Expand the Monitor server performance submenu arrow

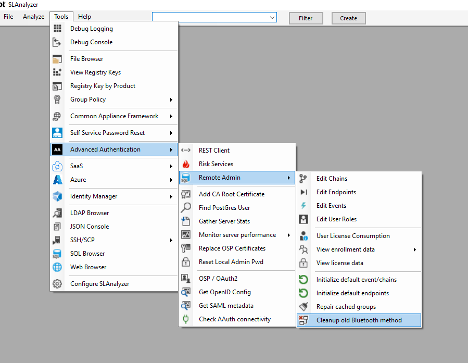coord(289,235)
